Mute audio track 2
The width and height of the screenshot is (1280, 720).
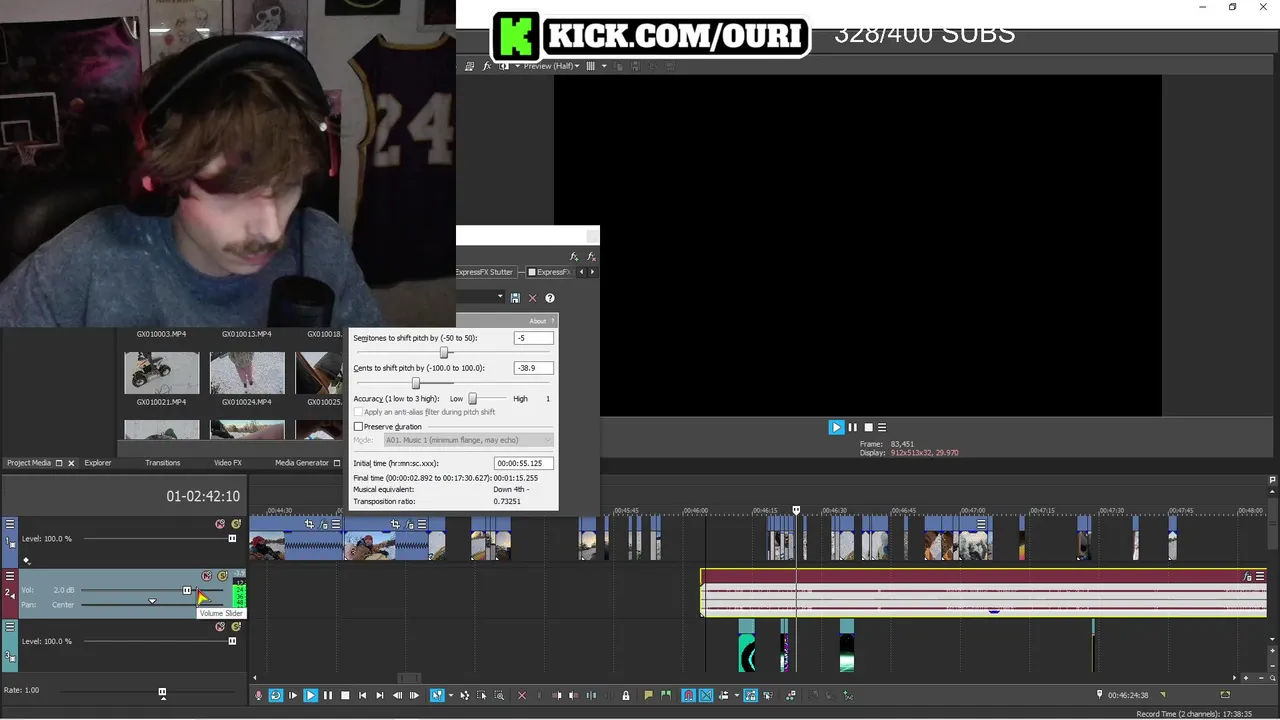coord(206,576)
